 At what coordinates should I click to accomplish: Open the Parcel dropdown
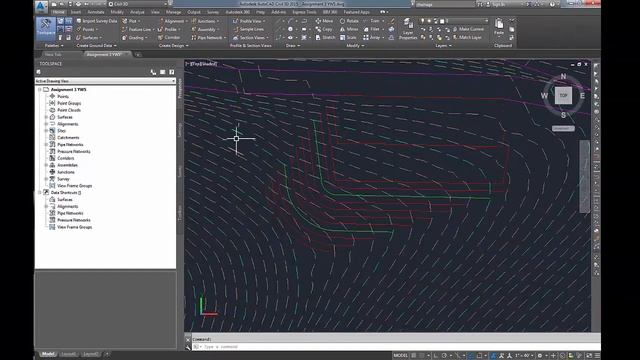pos(132,21)
